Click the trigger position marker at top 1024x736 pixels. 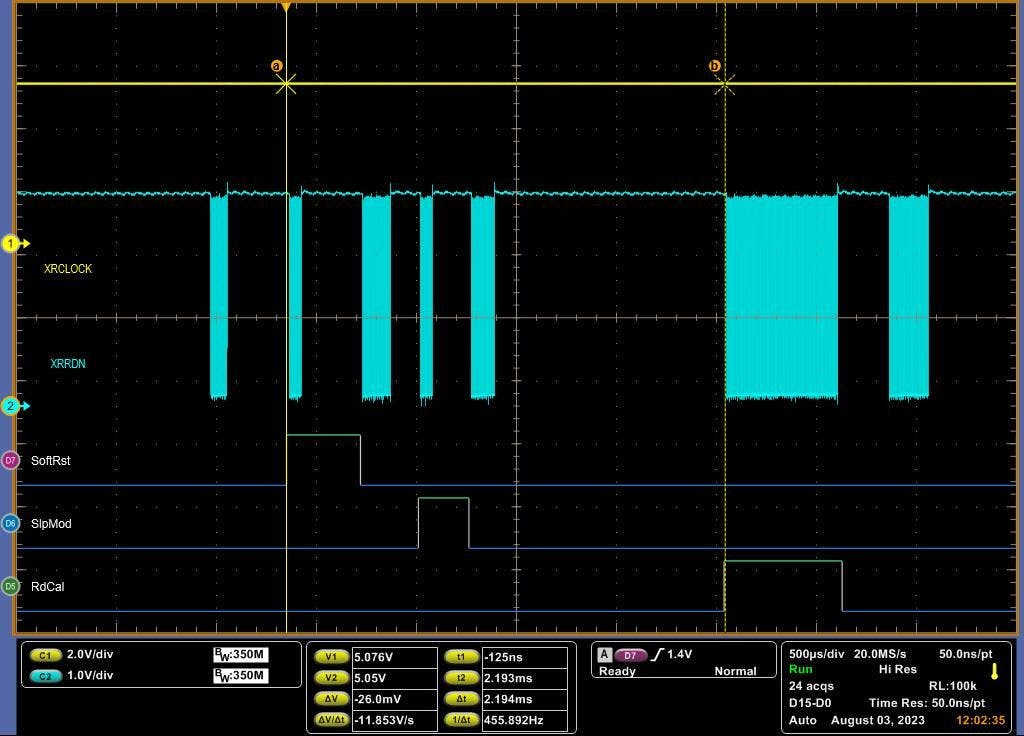pyautogui.click(x=286, y=8)
